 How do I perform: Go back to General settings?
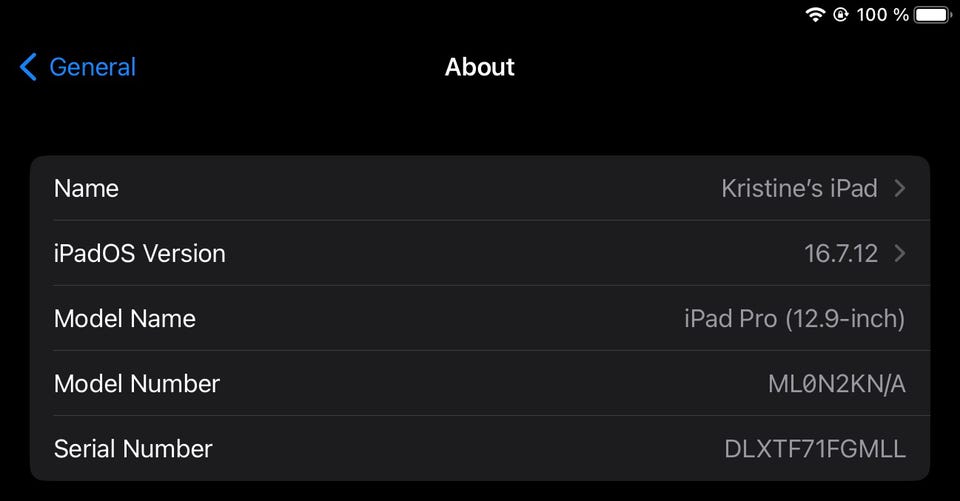click(x=92, y=68)
